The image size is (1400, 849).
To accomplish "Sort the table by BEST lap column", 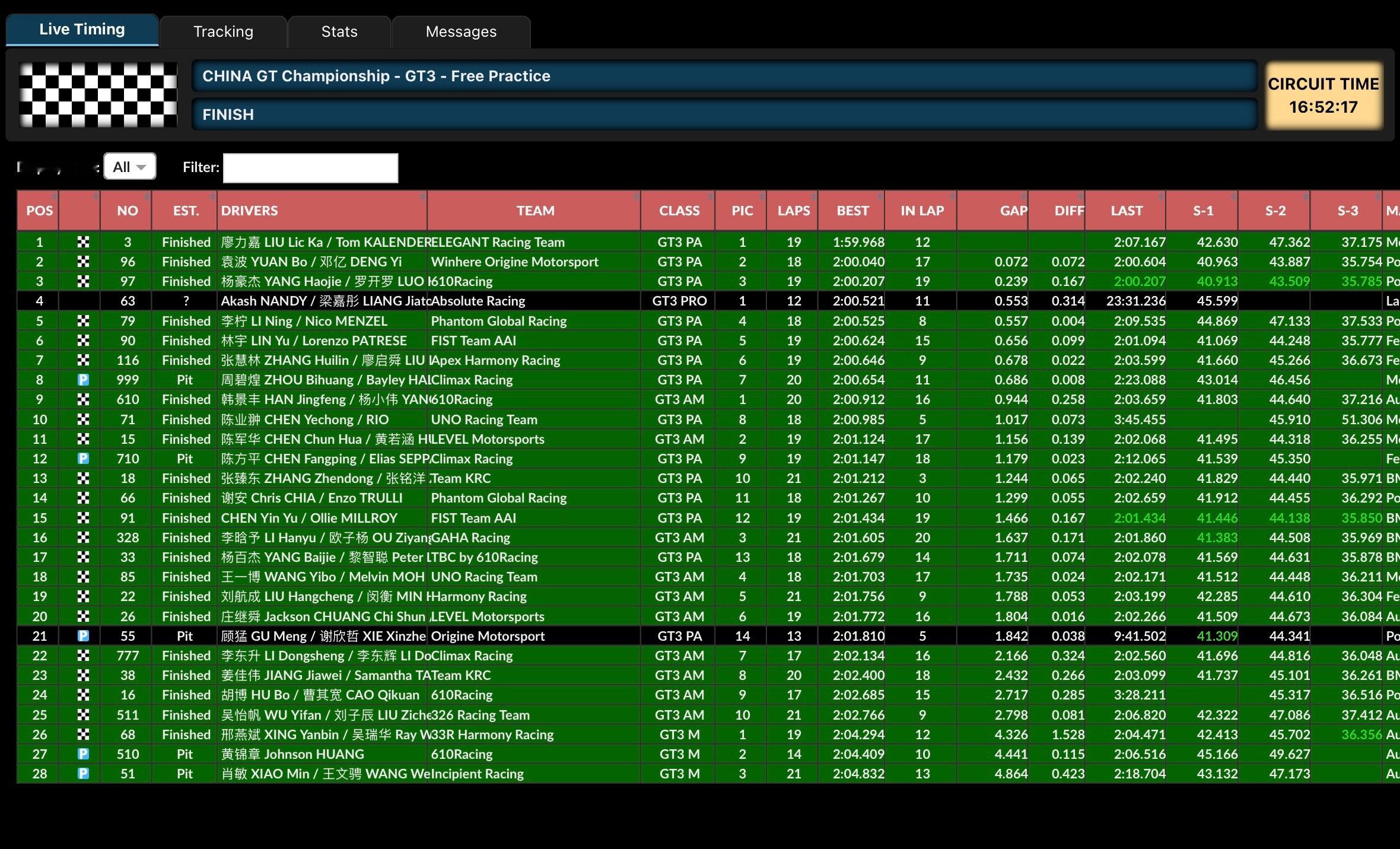I will [852, 211].
